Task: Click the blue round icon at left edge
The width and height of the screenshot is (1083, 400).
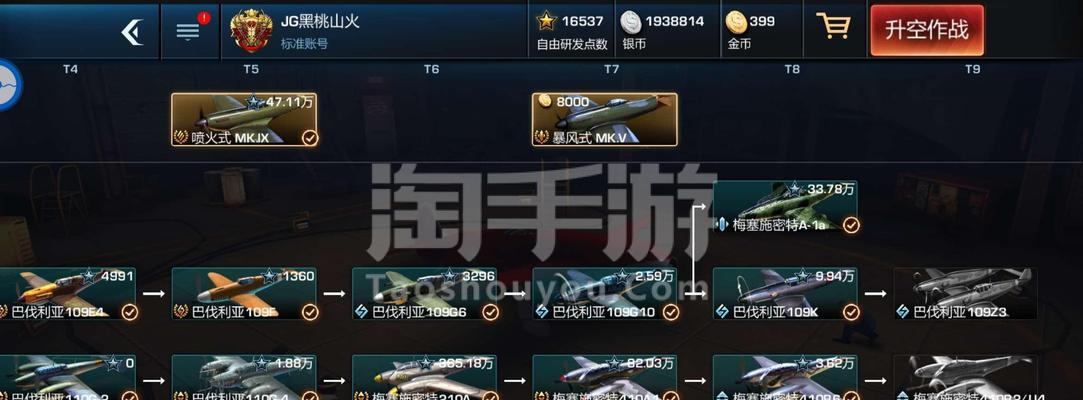Action: point(8,84)
